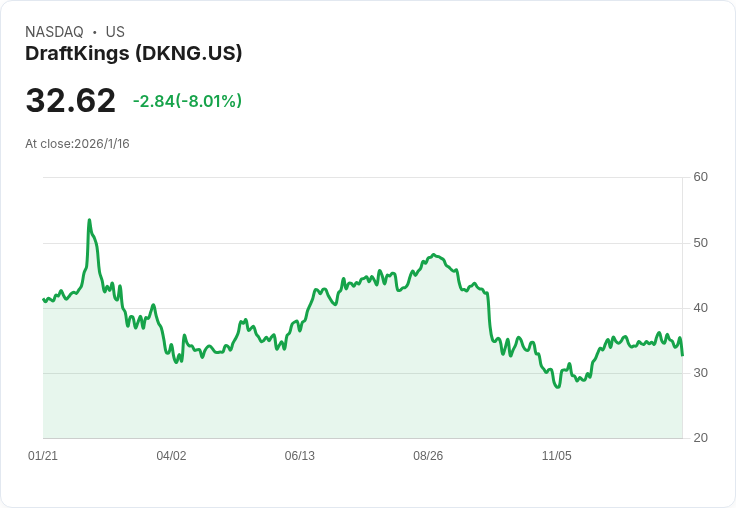Click the US market label
The height and width of the screenshot is (508, 736).
click(x=115, y=32)
